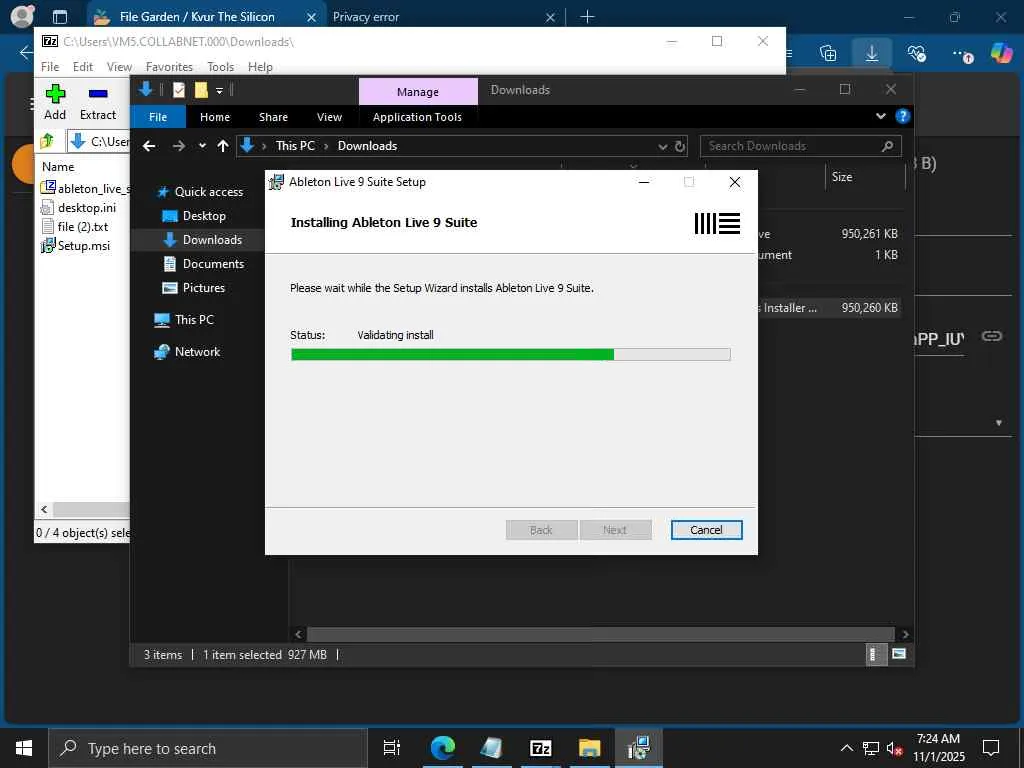Open the Application Tools tab
The width and height of the screenshot is (1024, 768).
click(x=417, y=117)
